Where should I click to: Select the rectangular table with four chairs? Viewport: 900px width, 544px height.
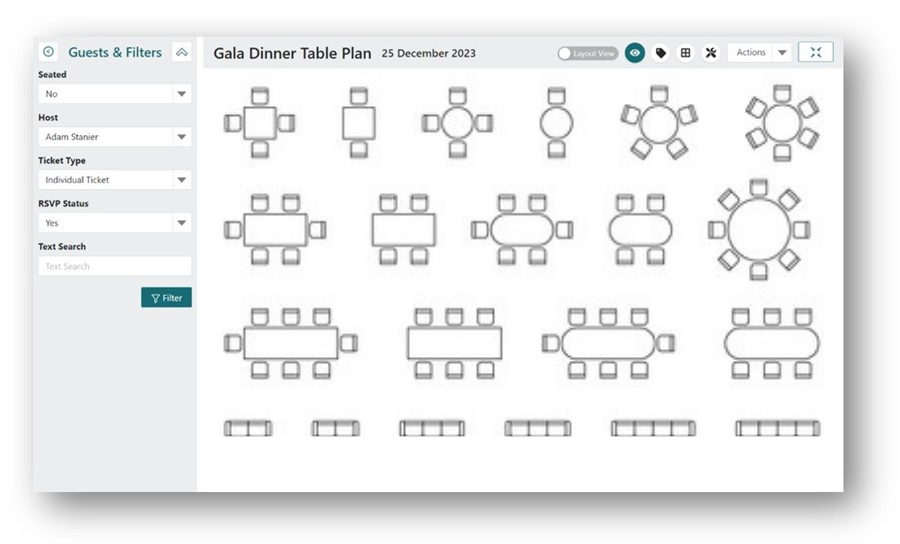(x=404, y=230)
